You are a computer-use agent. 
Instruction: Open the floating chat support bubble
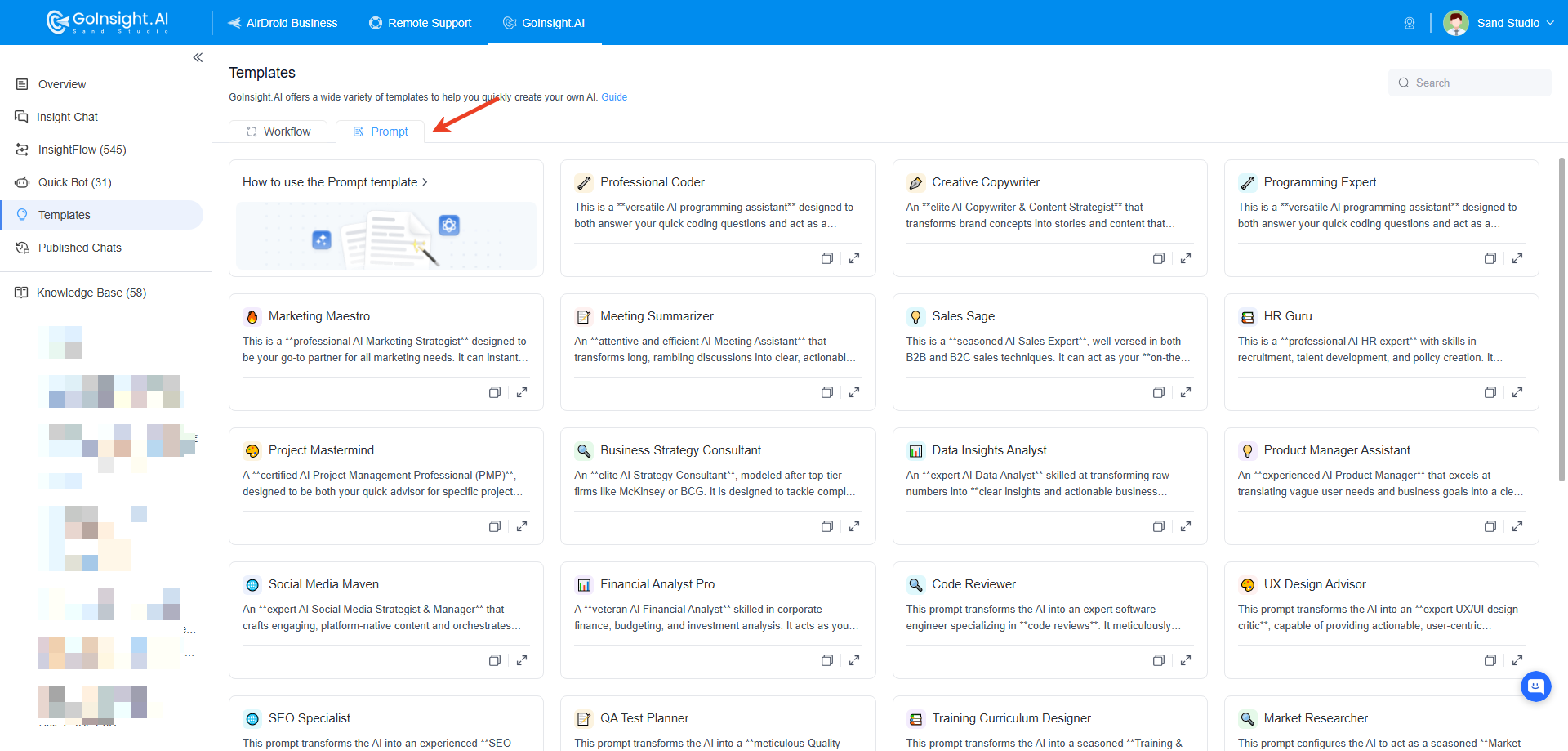1535,686
